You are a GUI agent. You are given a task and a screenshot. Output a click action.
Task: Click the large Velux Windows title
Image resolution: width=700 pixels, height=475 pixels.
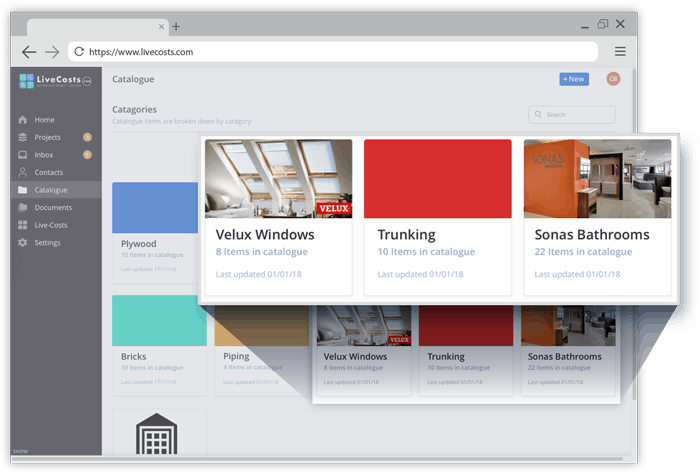point(265,234)
